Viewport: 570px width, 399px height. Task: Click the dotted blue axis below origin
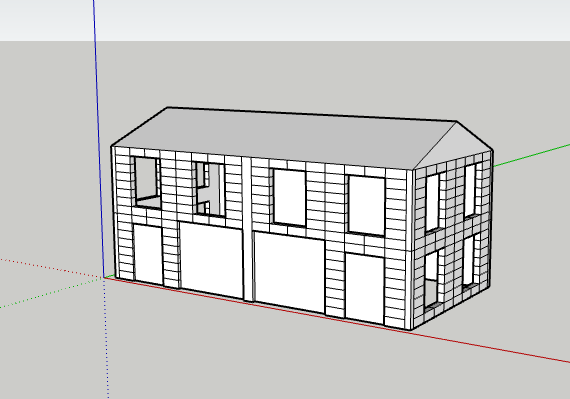click(x=107, y=338)
